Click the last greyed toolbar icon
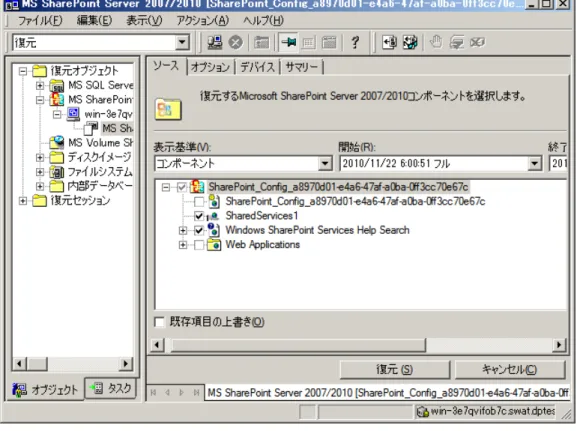This screenshot has width=577, height=431. (477, 43)
